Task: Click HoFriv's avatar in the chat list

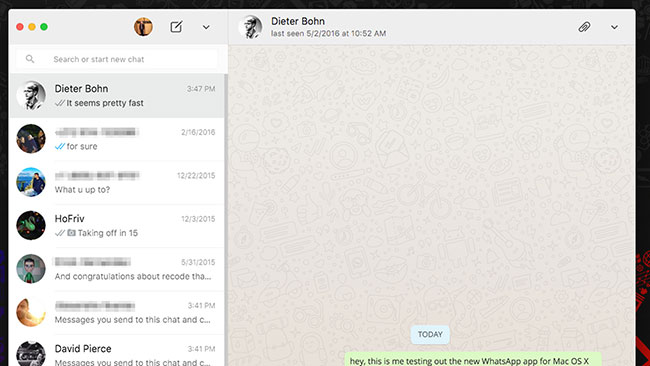Action: (x=31, y=225)
